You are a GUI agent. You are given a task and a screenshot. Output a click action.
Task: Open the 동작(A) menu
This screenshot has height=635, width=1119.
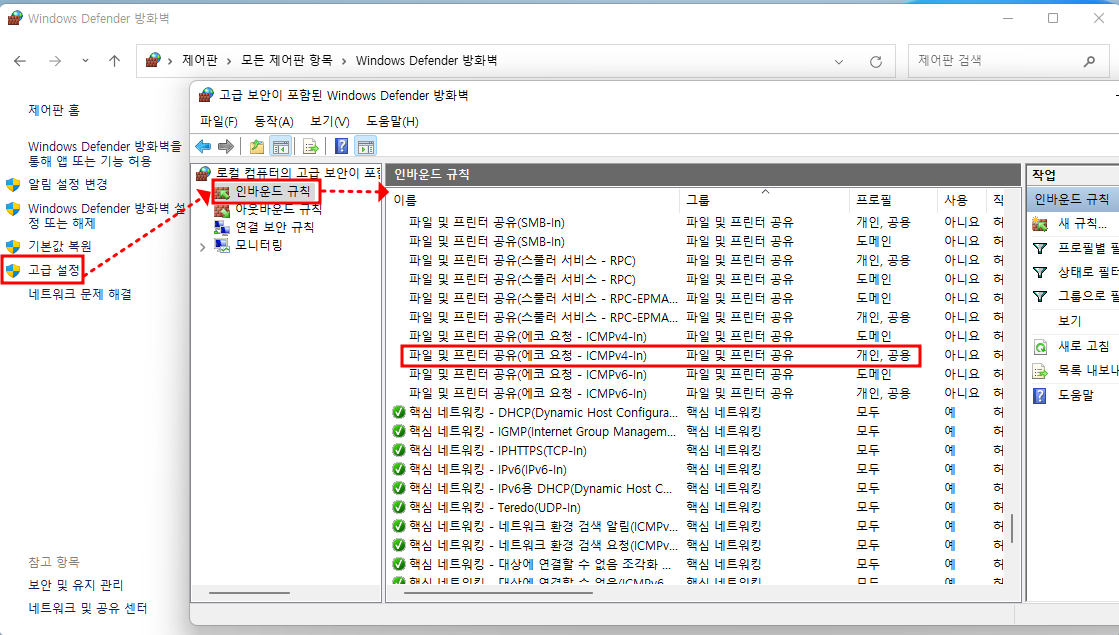click(274, 121)
